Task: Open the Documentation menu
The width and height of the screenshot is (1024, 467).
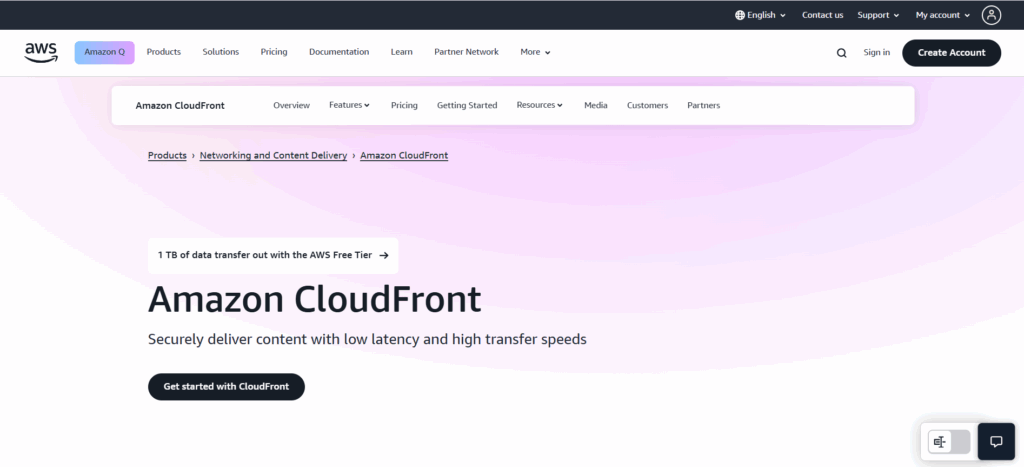Action: pyautogui.click(x=339, y=52)
